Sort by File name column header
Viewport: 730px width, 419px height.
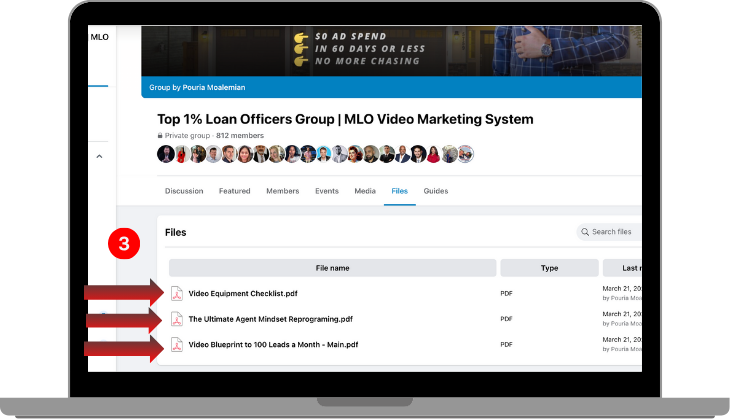coord(332,268)
